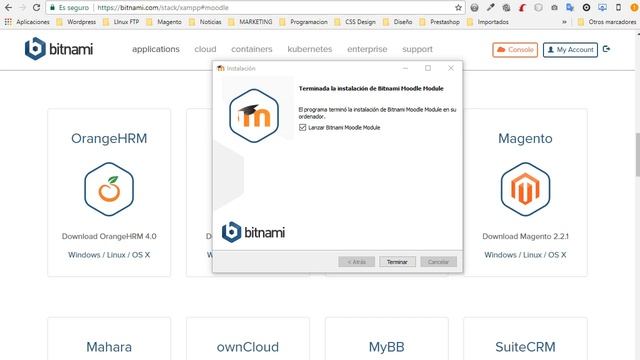This screenshot has height=360, width=640.
Task: Click the eyedropper extension icon
Action: [490, 8]
